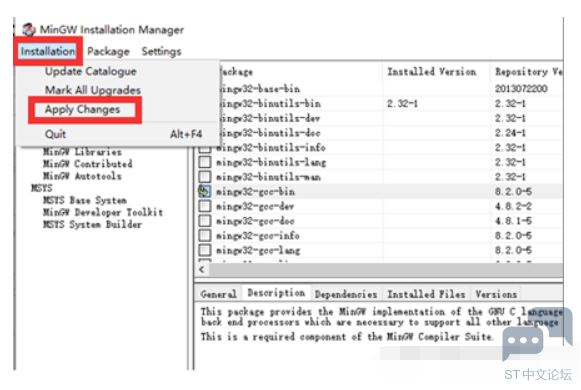This screenshot has height=390, width=581.
Task: Switch to the General tab
Action: pyautogui.click(x=218, y=294)
